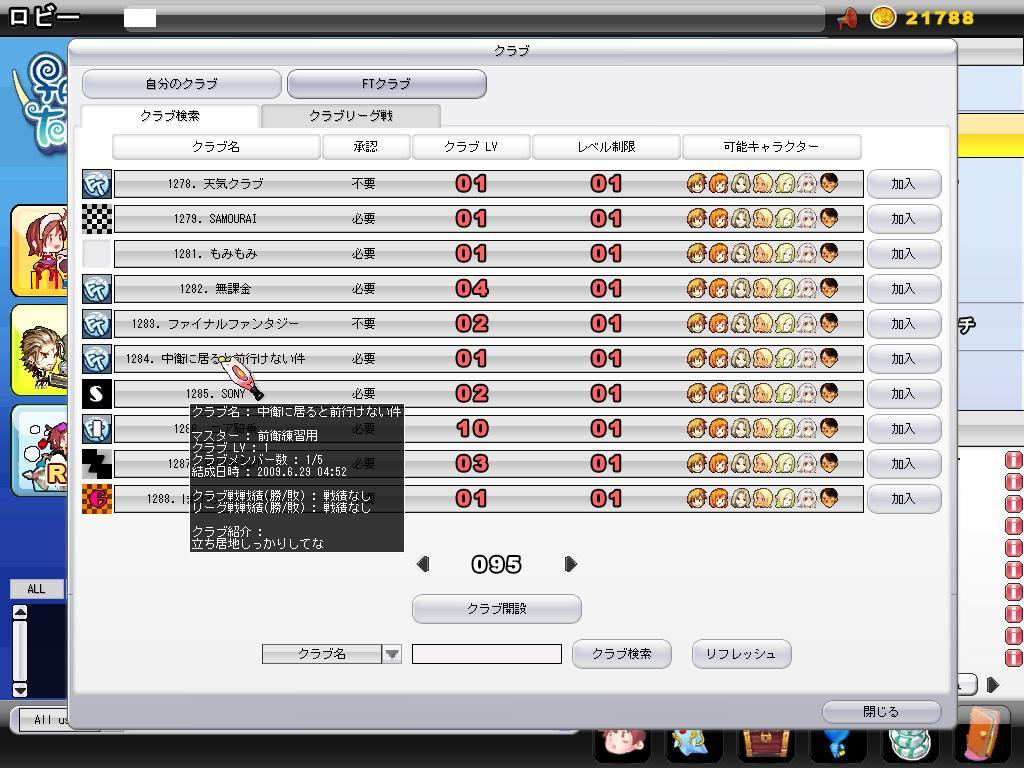Viewport: 1024px width, 768px height.
Task: Close the club window with 閉じる
Action: click(881, 712)
